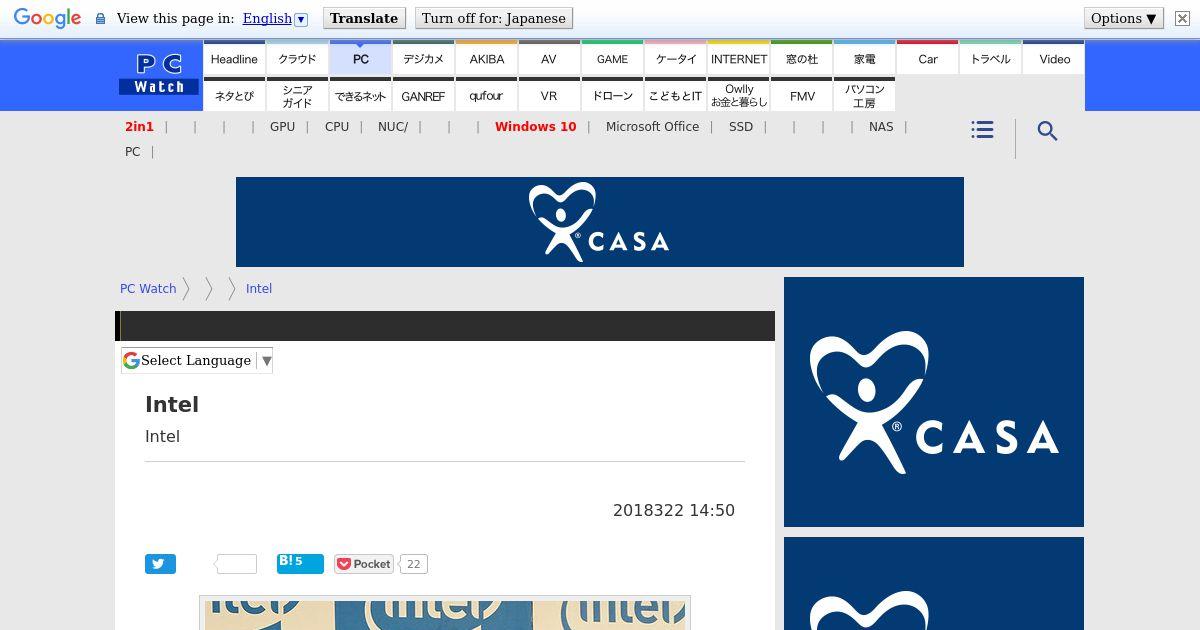Select the PC tab
The height and width of the screenshot is (630, 1200).
tap(360, 59)
